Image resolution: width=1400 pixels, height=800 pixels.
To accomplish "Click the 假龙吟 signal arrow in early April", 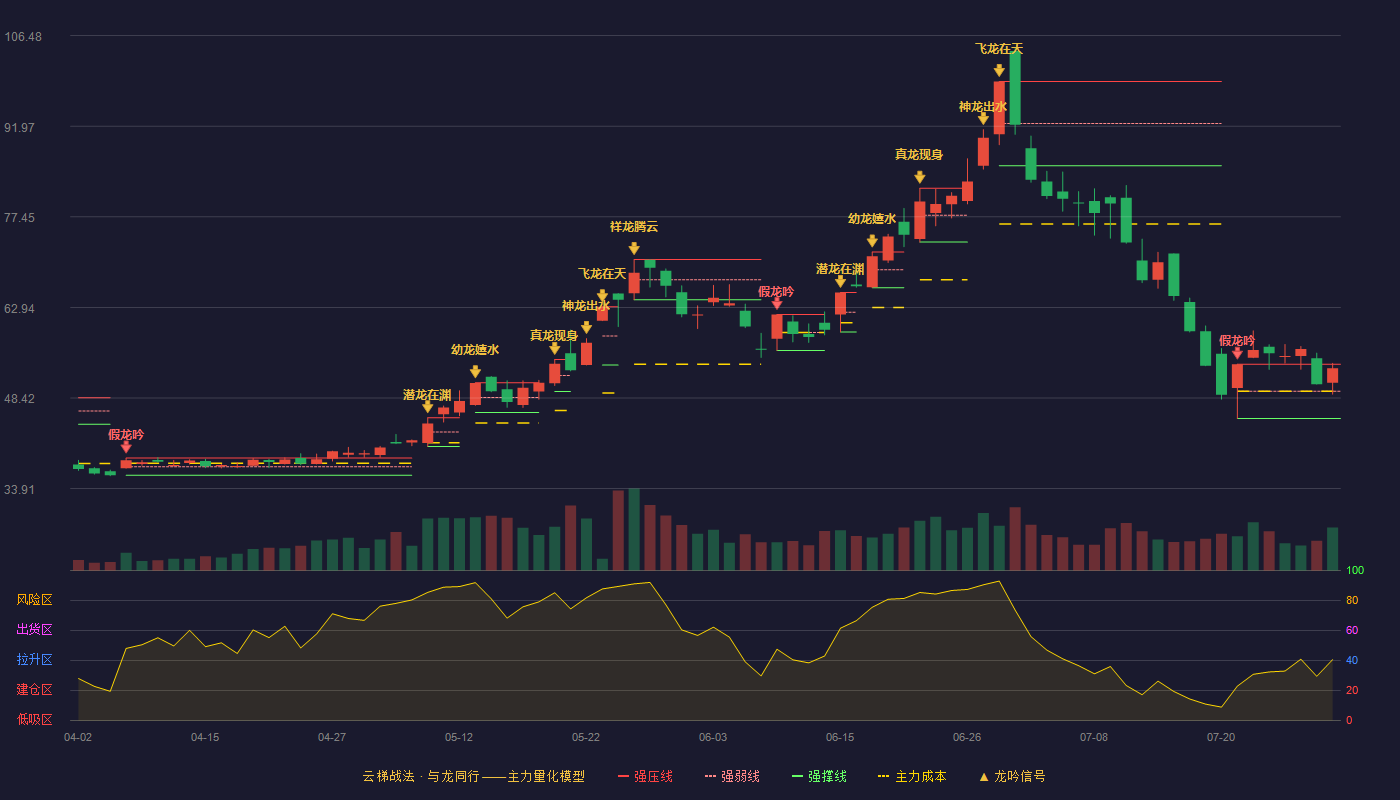I will coord(126,448).
